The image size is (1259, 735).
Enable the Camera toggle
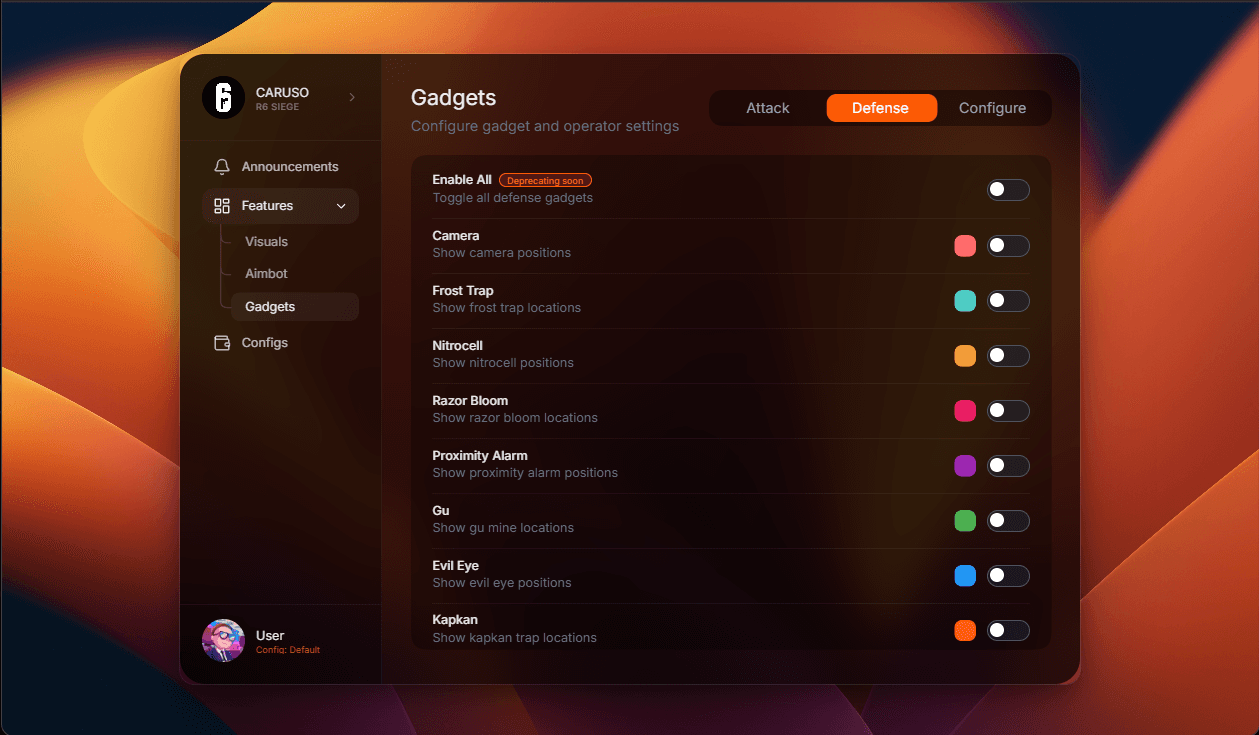tap(1008, 246)
